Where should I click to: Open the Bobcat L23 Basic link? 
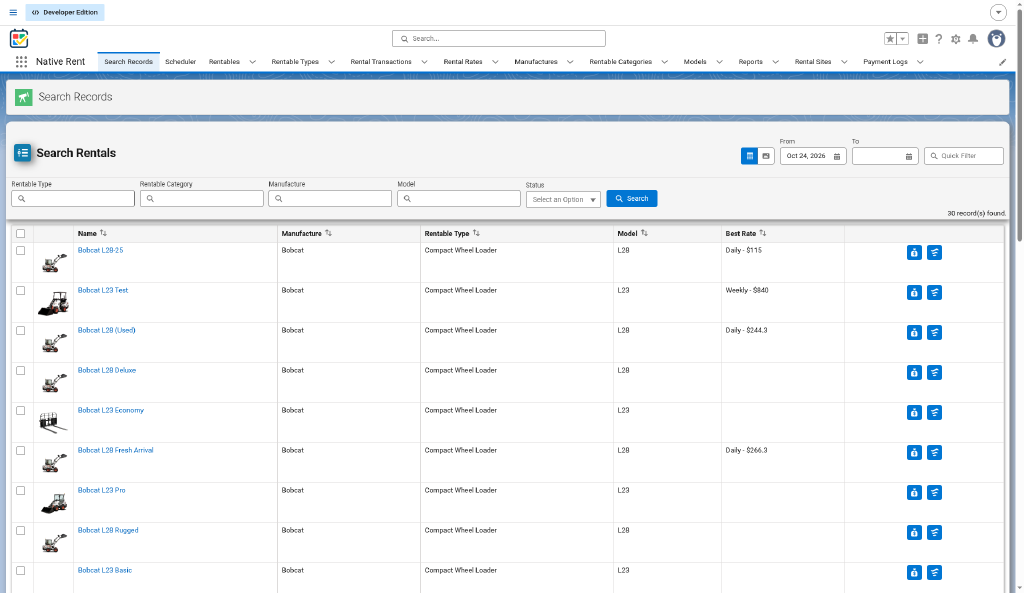coord(104,570)
